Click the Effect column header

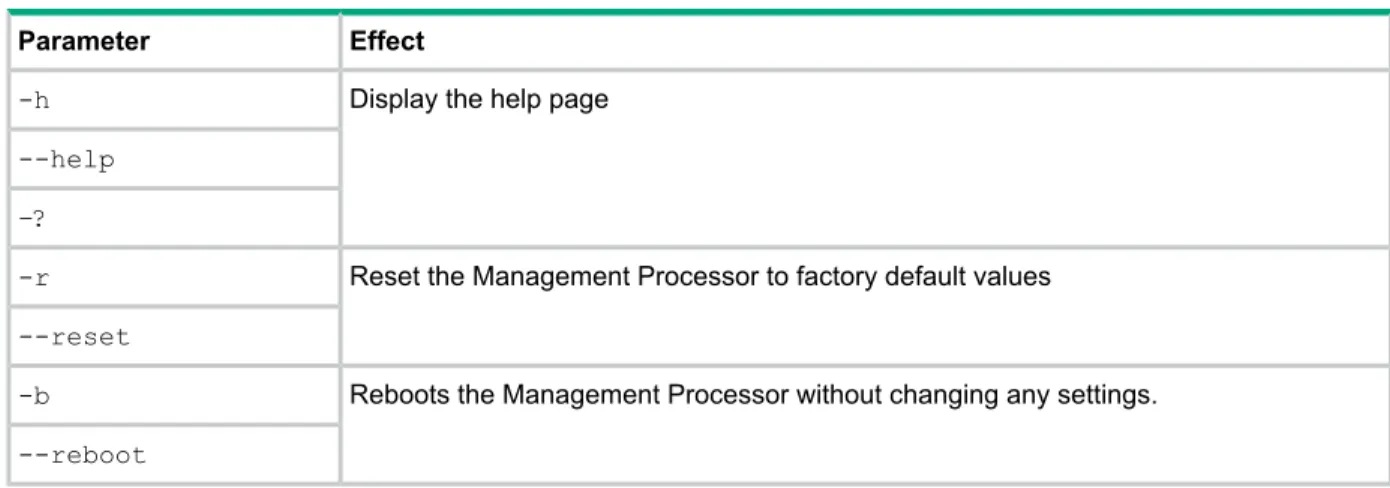(386, 41)
